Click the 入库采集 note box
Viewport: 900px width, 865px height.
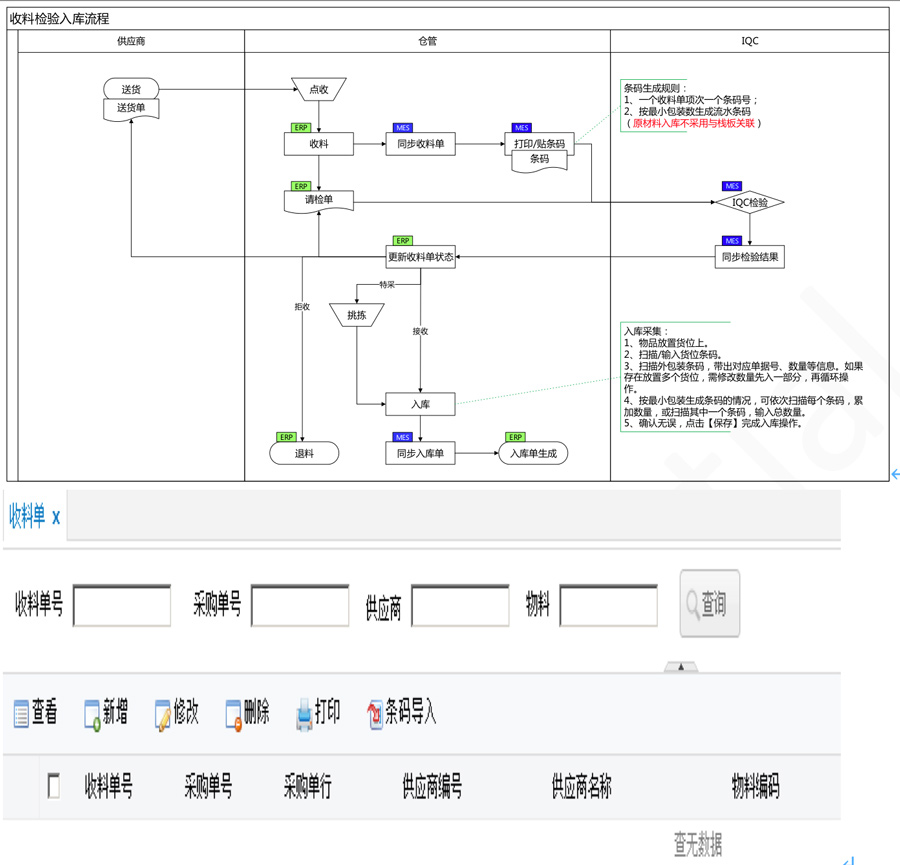click(x=743, y=377)
